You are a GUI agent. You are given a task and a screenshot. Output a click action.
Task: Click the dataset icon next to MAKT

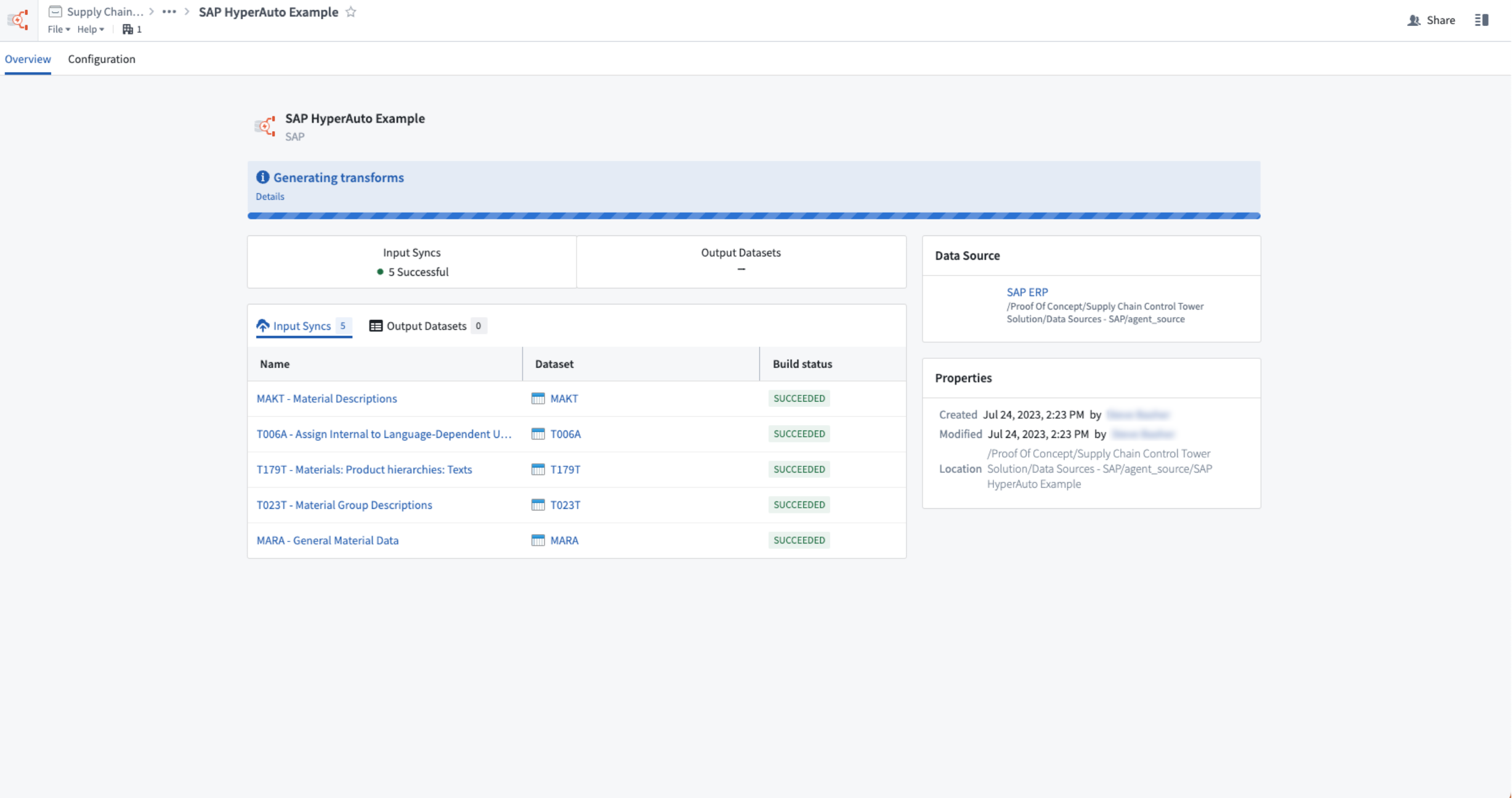[x=538, y=399]
